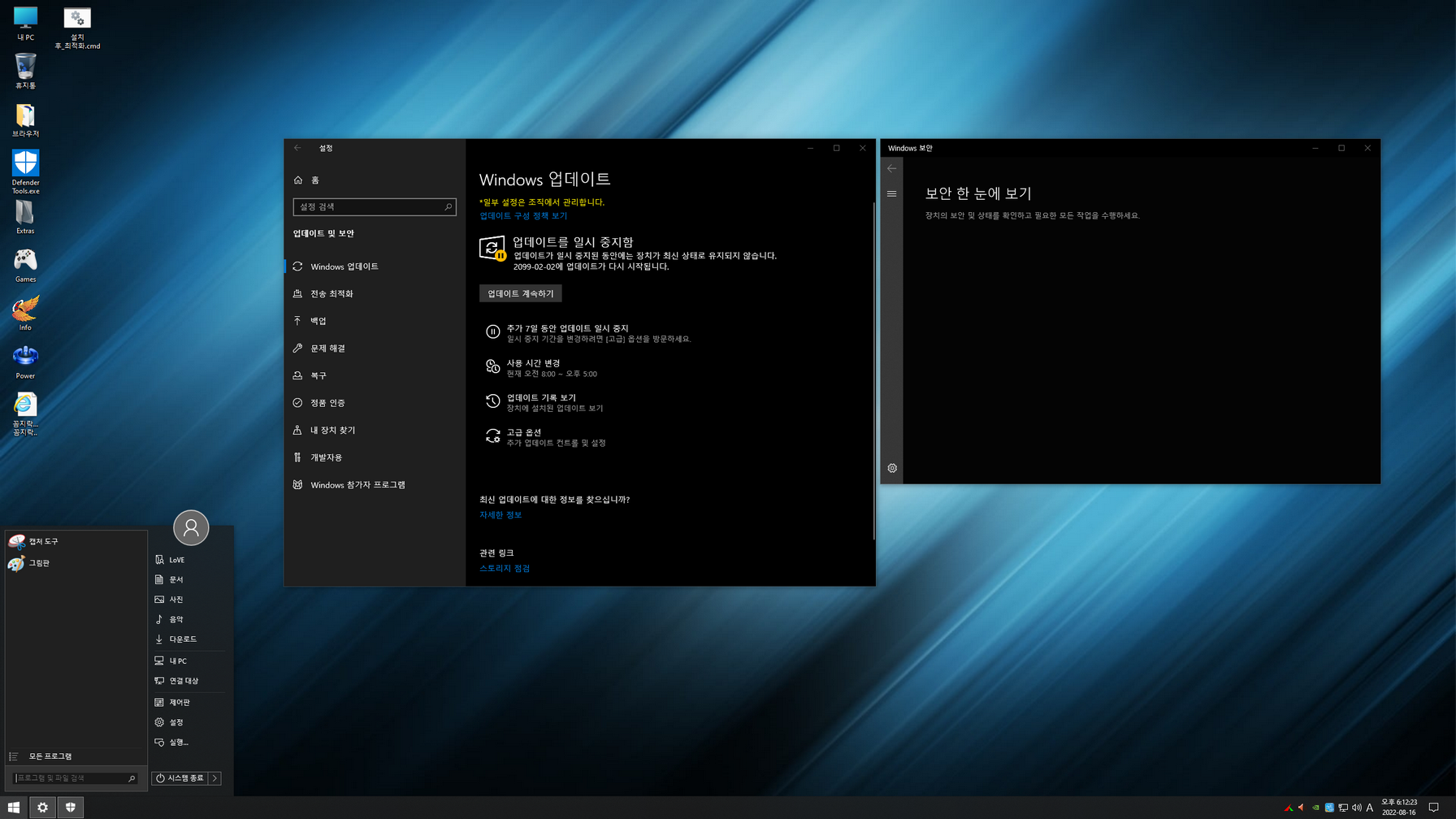Screen dimensions: 1456x819
Task: Select 복구 in Settings sidebar
Action: pyautogui.click(x=375, y=375)
